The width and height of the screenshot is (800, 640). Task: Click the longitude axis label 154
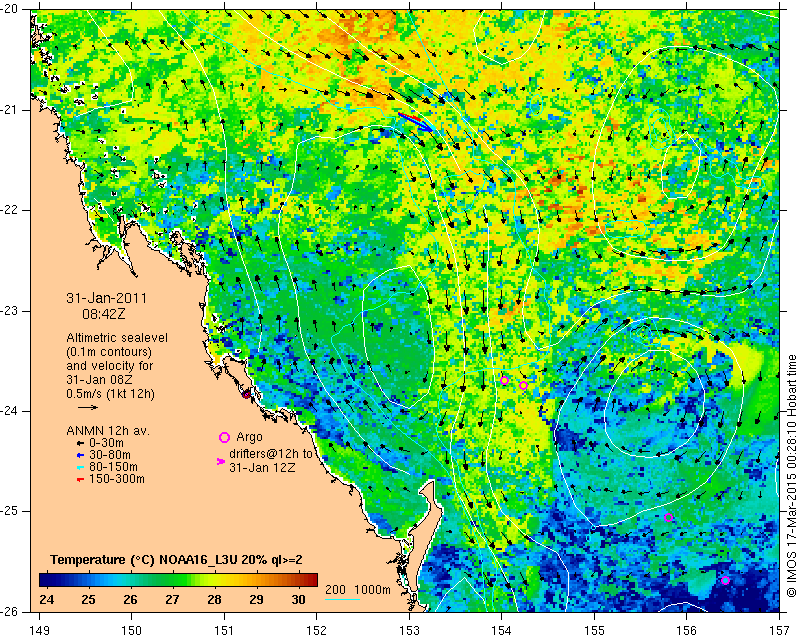(502, 630)
